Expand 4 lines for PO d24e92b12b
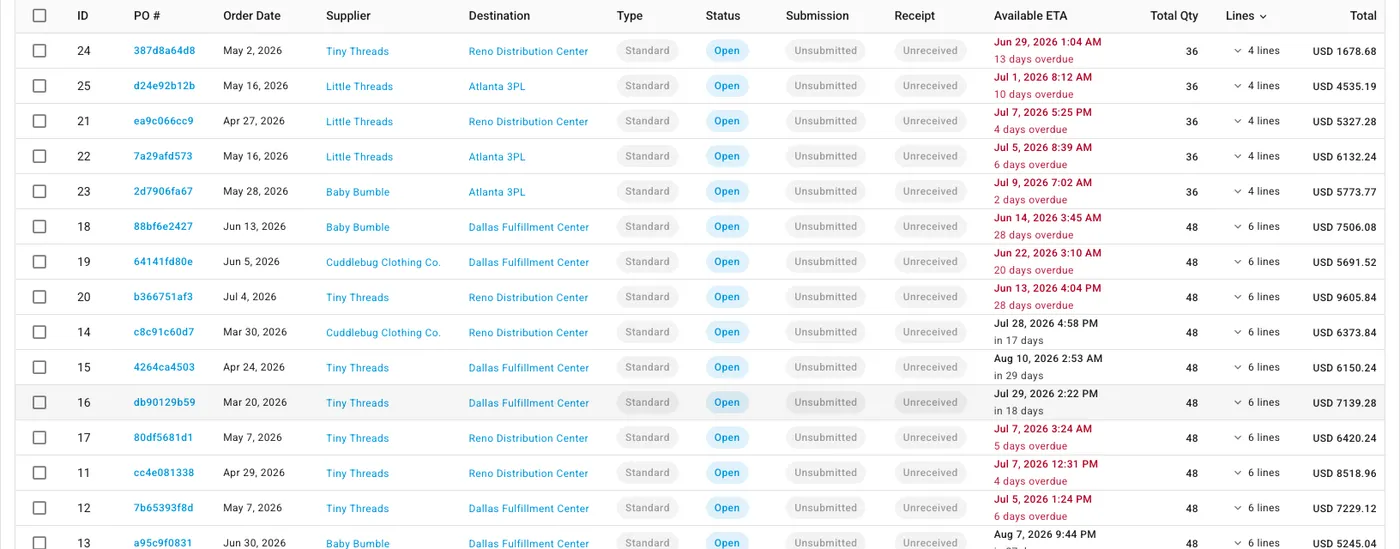The image size is (1400, 549). [x=1256, y=86]
